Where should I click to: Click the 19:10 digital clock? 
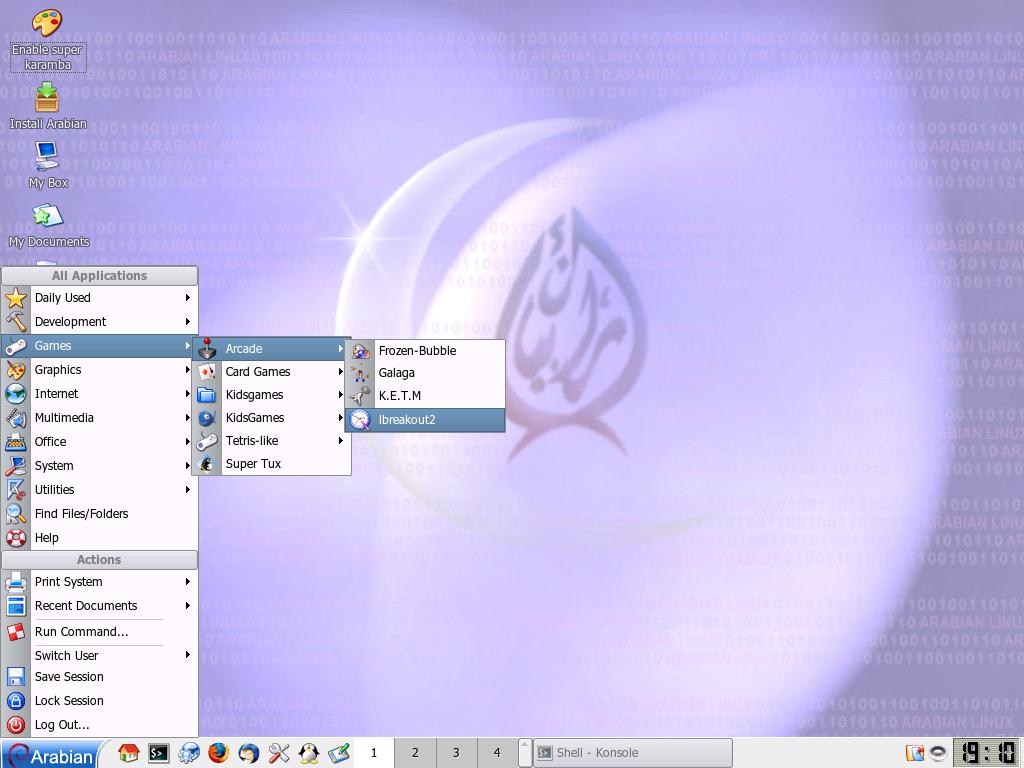[x=986, y=753]
